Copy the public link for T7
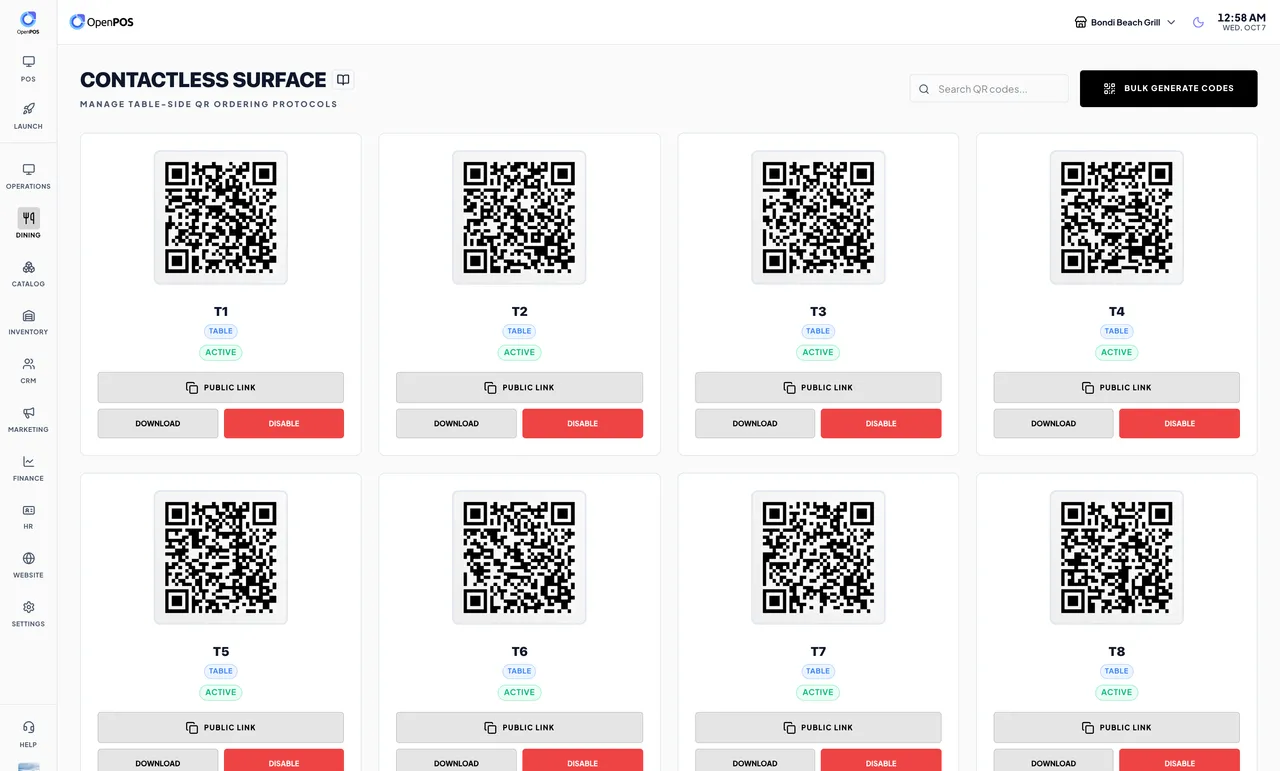Viewport: 1280px width, 771px height. click(x=818, y=727)
